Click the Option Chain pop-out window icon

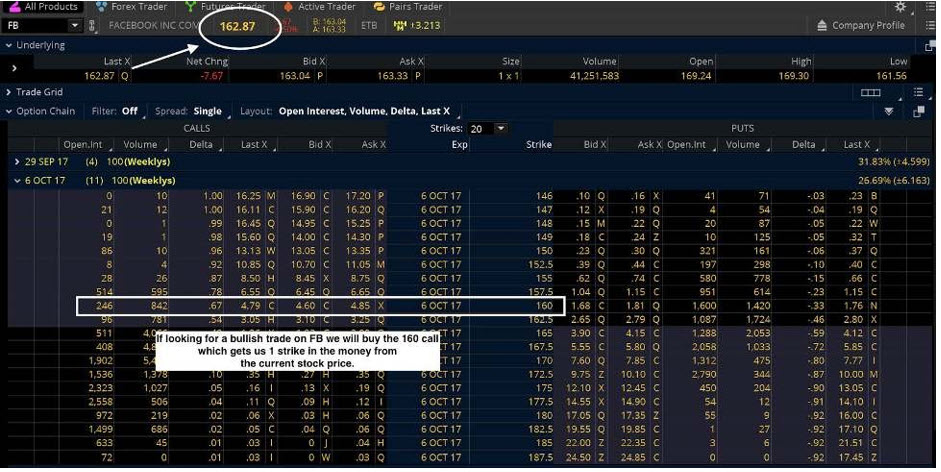coord(918,112)
